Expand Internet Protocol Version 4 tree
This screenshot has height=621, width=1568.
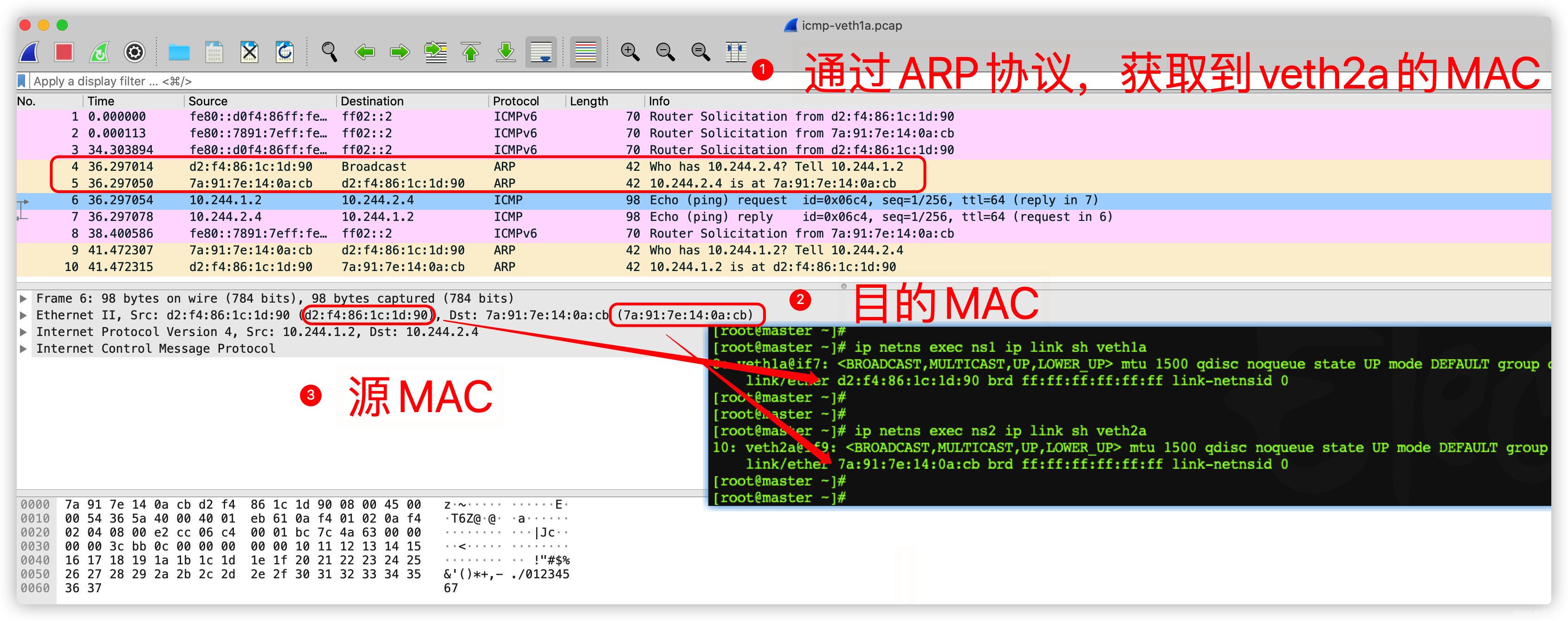(x=23, y=332)
